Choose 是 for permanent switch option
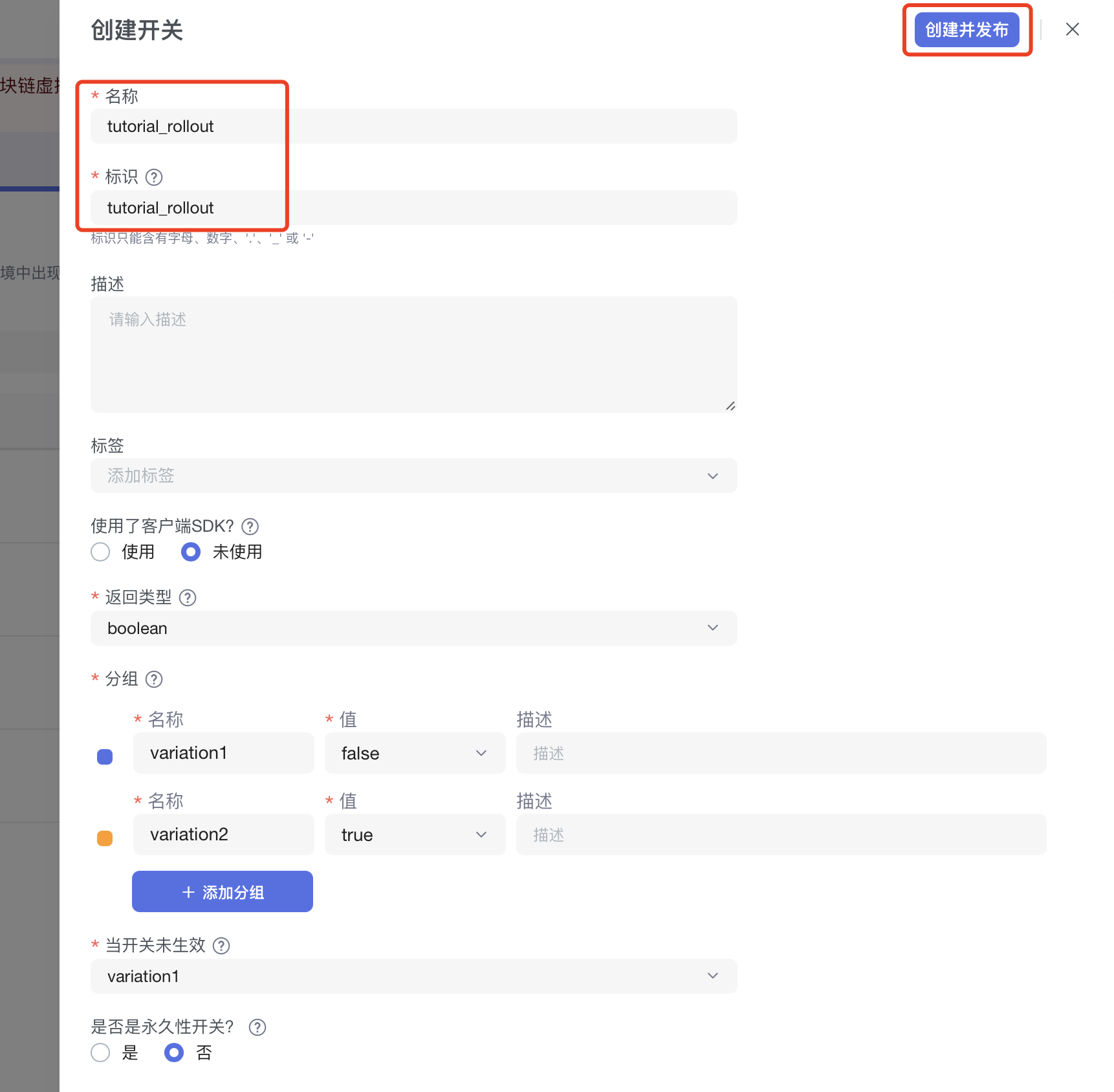This screenshot has height=1092, width=1114. pyautogui.click(x=101, y=1053)
